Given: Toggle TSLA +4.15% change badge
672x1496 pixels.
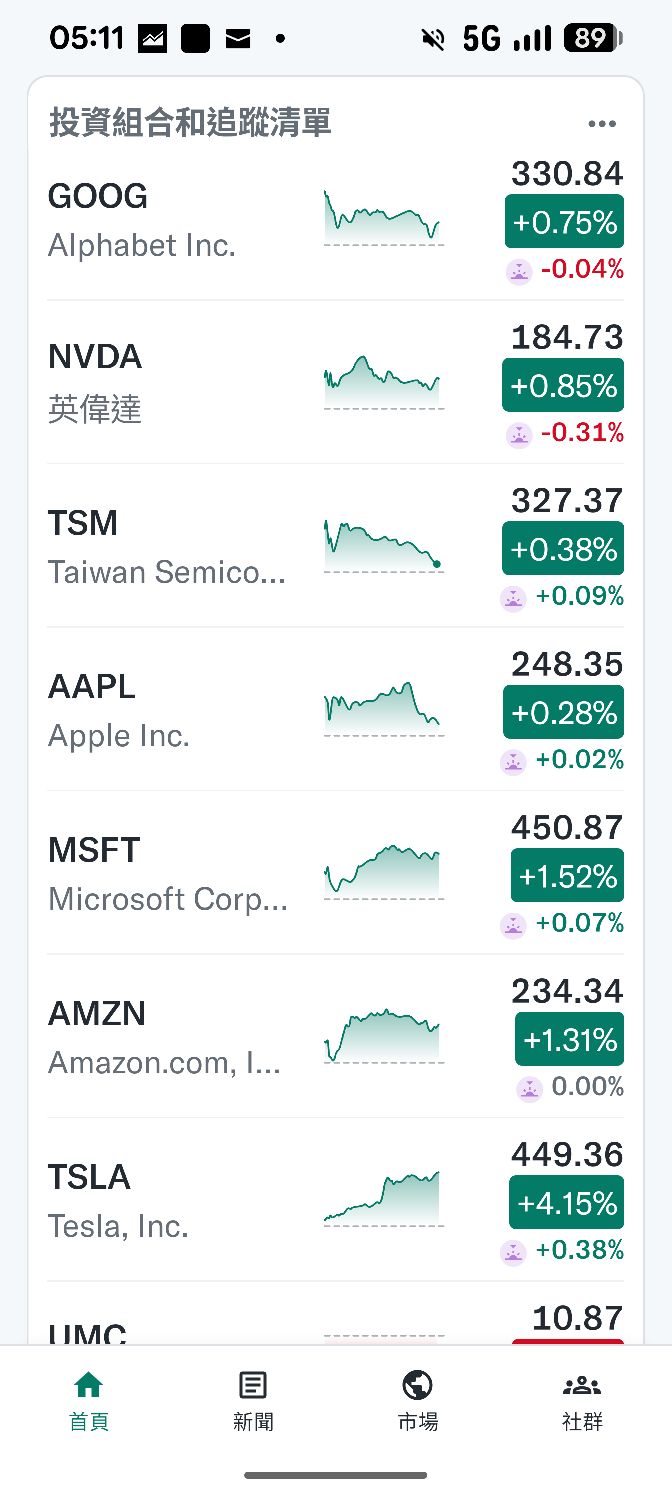Looking at the screenshot, I should pos(566,1202).
